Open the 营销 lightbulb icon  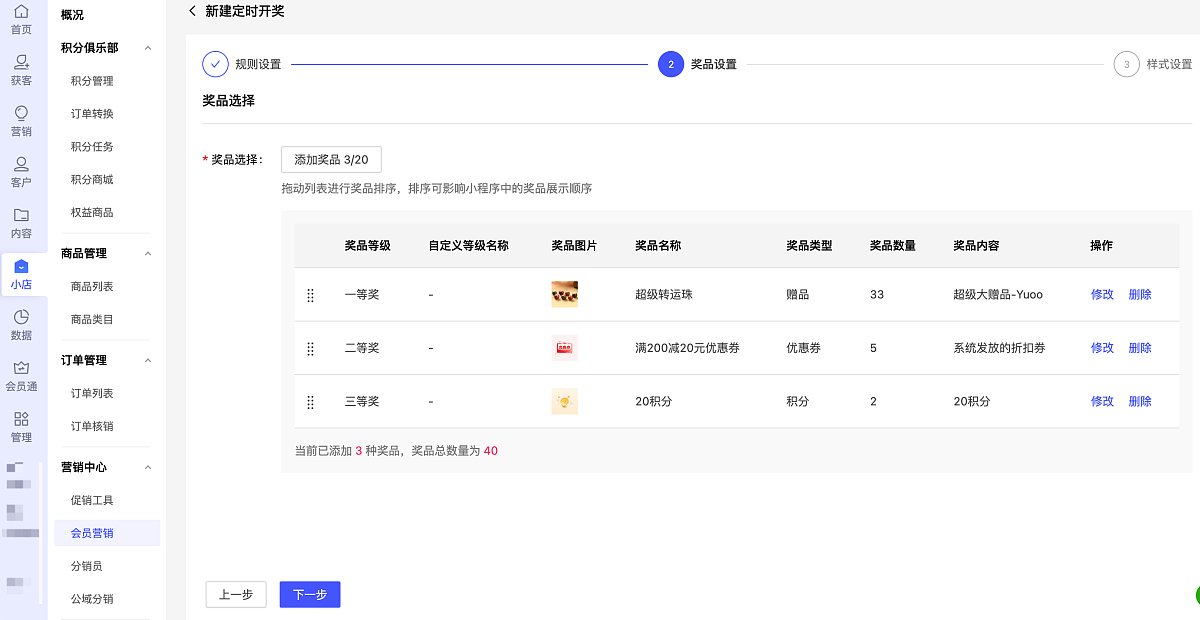tap(21, 113)
